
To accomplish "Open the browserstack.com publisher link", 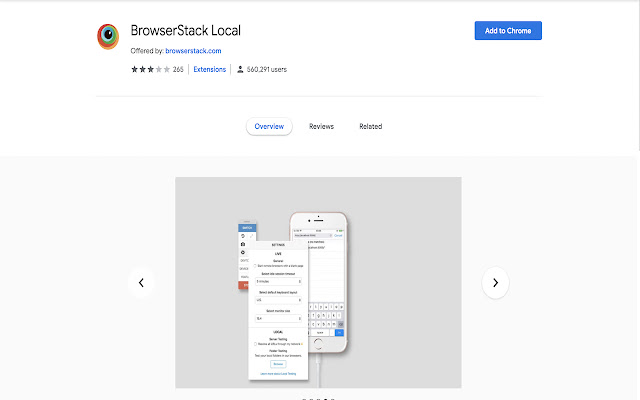I will (193, 51).
